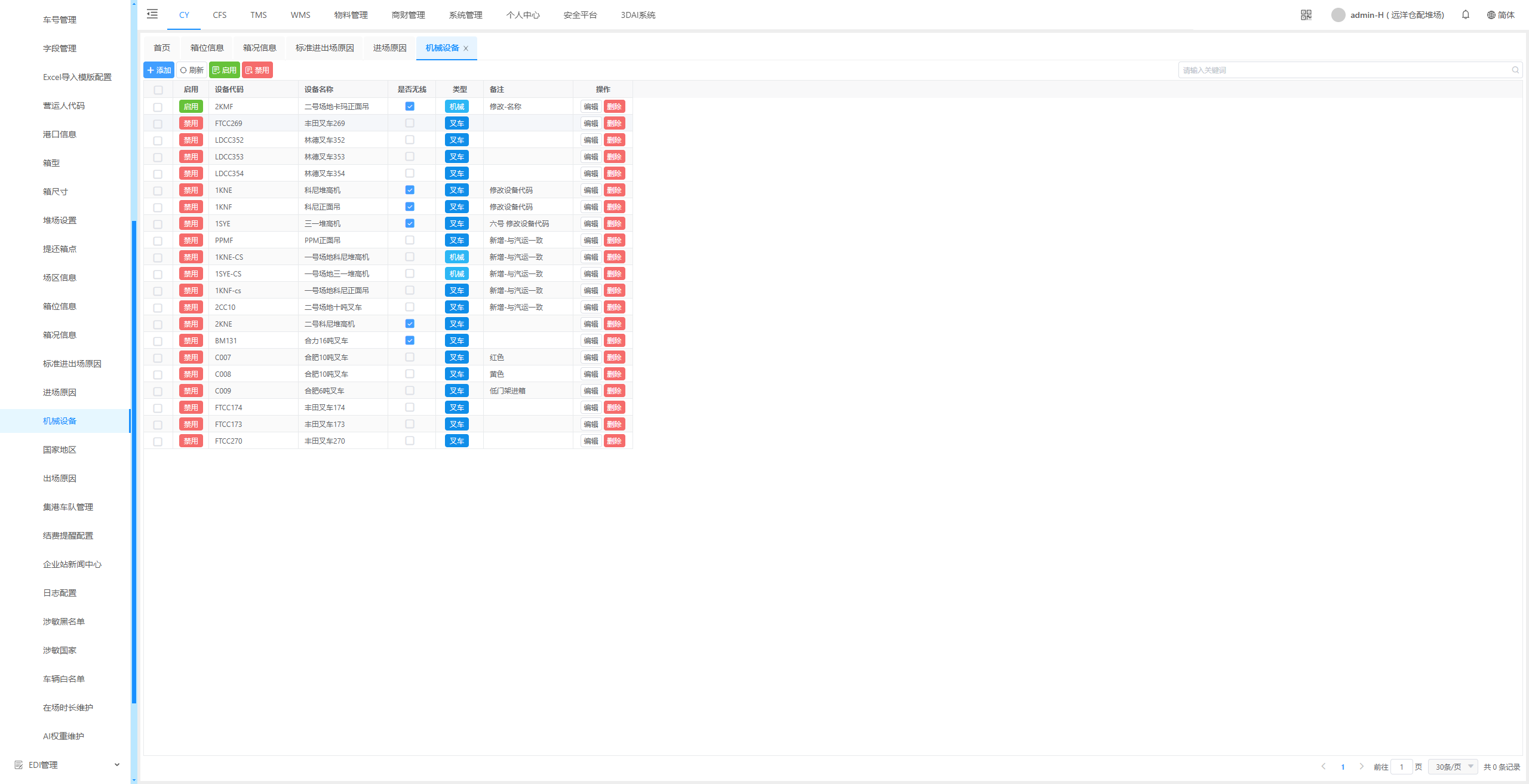Image resolution: width=1529 pixels, height=784 pixels.
Task: Go to the next page arrow
Action: 1362,767
